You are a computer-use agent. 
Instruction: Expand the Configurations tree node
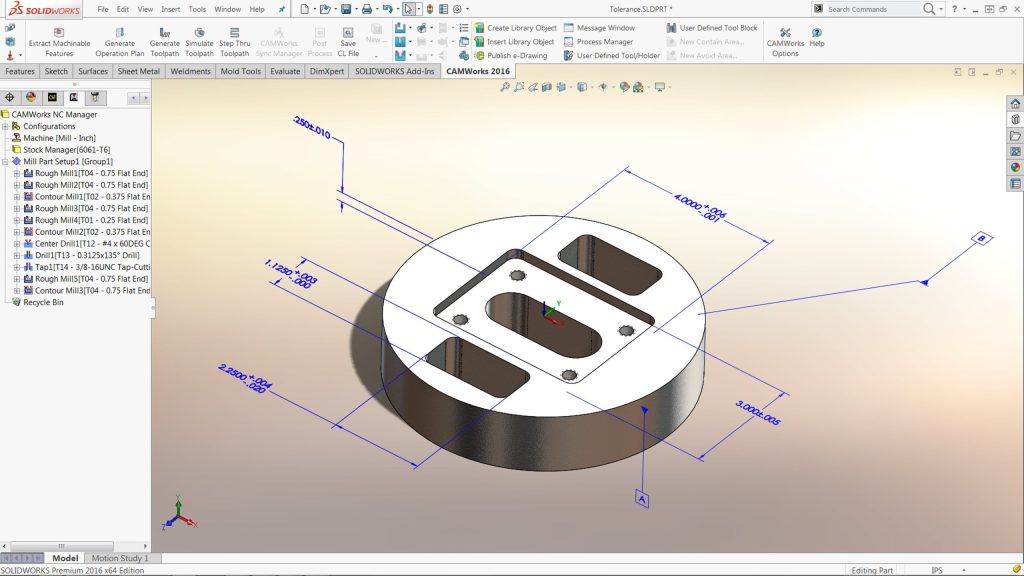click(x=6, y=126)
